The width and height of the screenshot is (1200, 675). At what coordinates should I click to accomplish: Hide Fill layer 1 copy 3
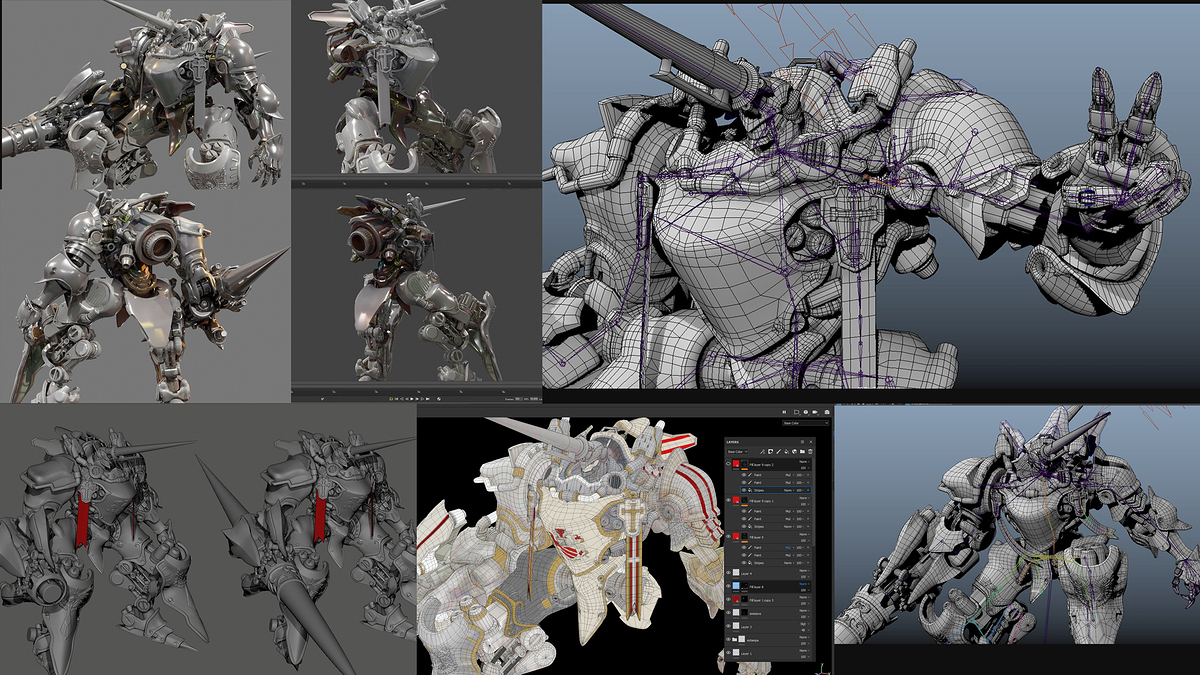[x=728, y=598]
